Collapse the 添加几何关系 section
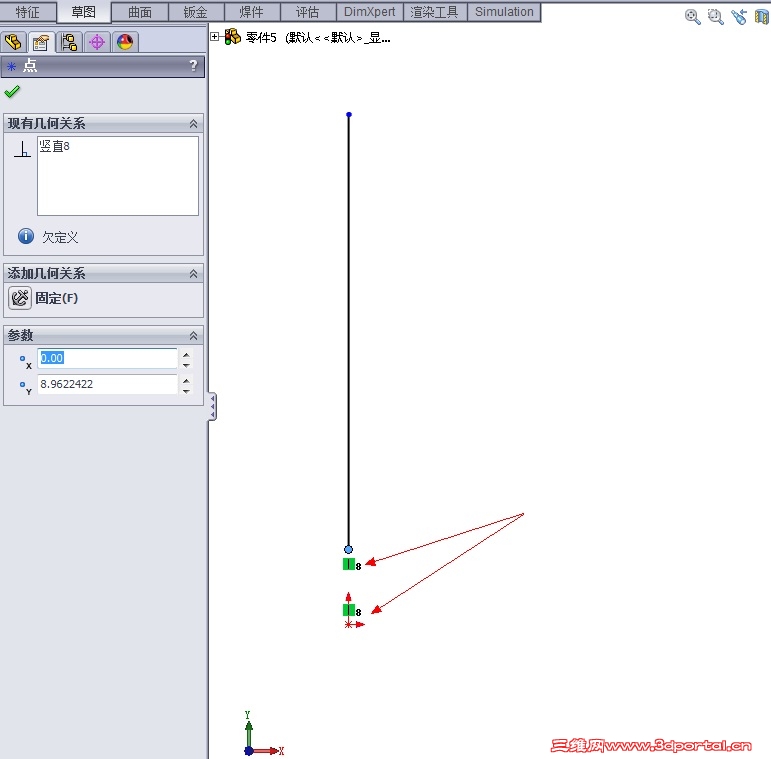 193,274
